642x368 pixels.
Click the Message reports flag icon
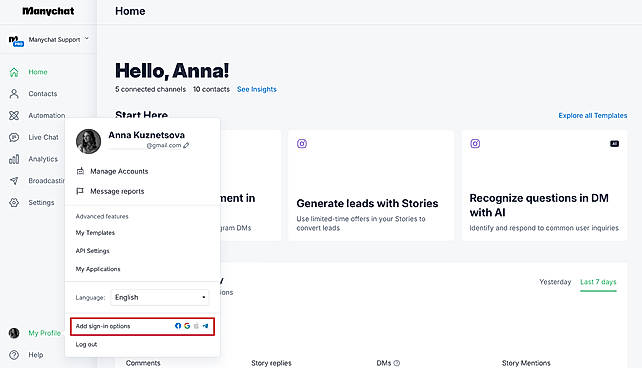pyautogui.click(x=80, y=191)
